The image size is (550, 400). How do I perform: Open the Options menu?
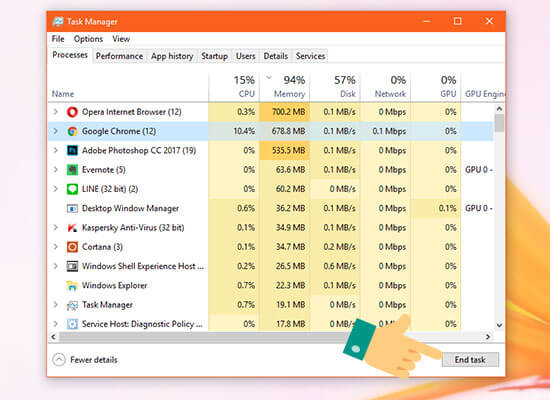88,39
